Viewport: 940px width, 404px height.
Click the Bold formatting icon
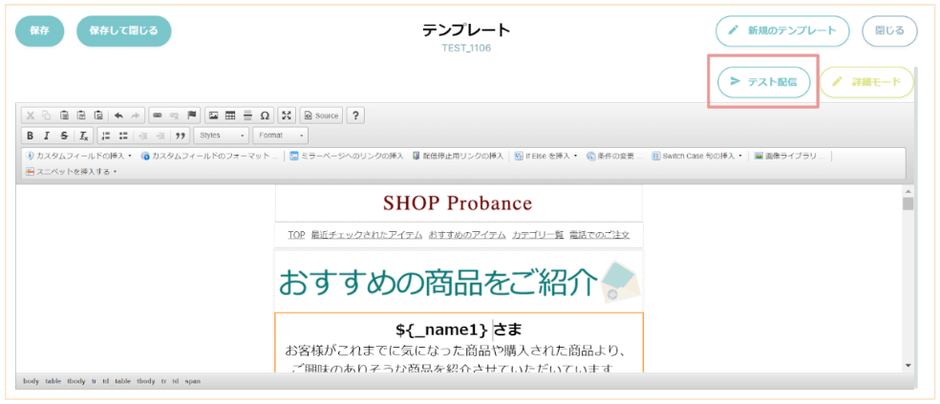pyautogui.click(x=30, y=135)
